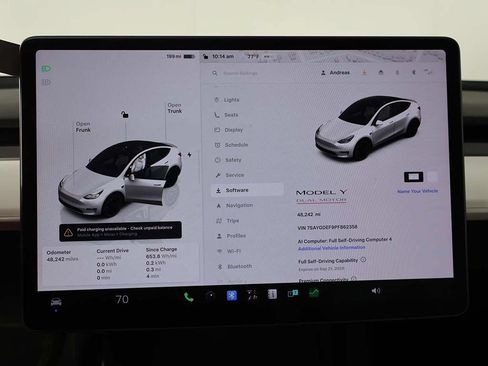Tap the HomeLink garage icon in settings header
488x366 pixels.
pos(381,72)
